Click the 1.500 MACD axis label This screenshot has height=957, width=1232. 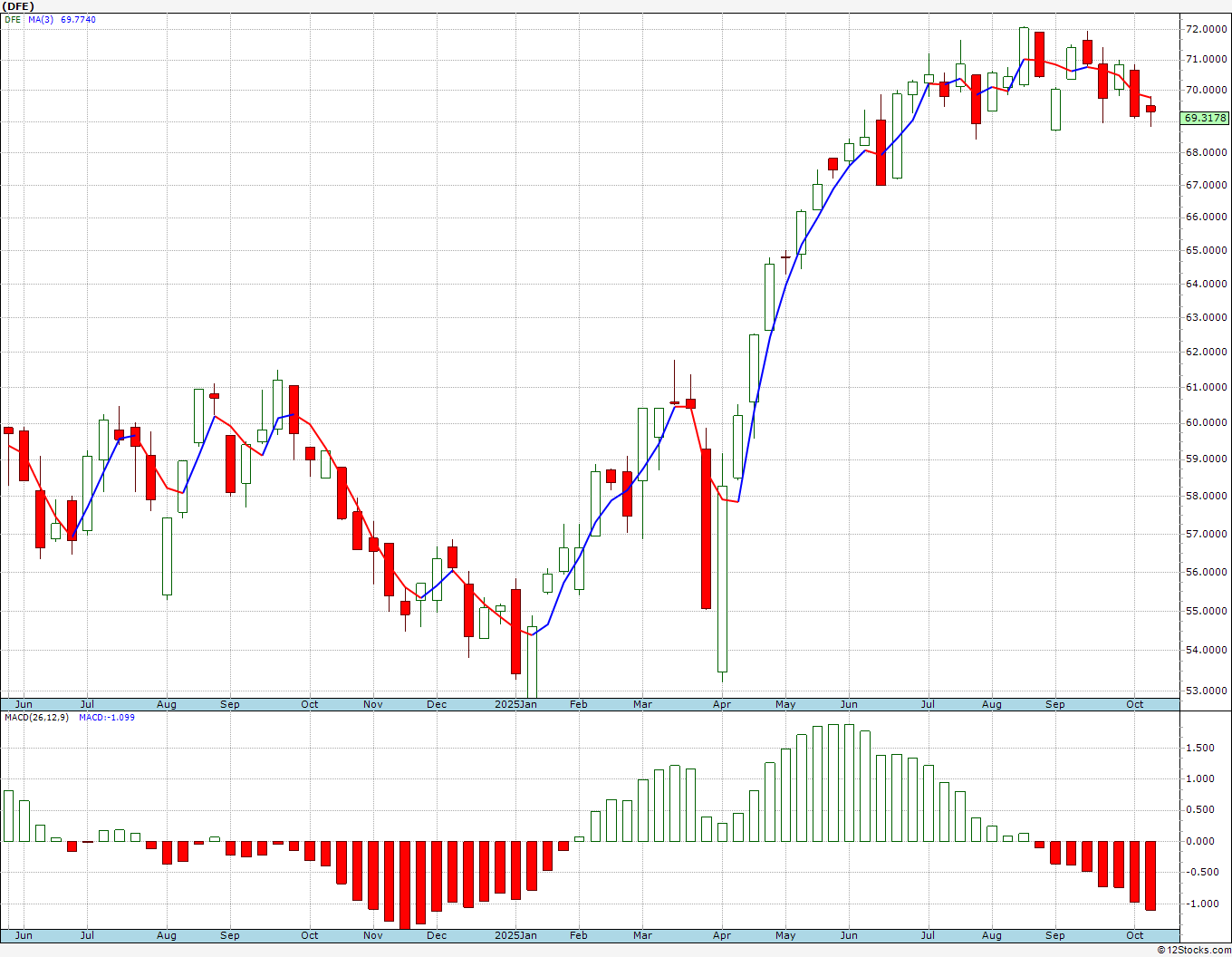[1199, 748]
